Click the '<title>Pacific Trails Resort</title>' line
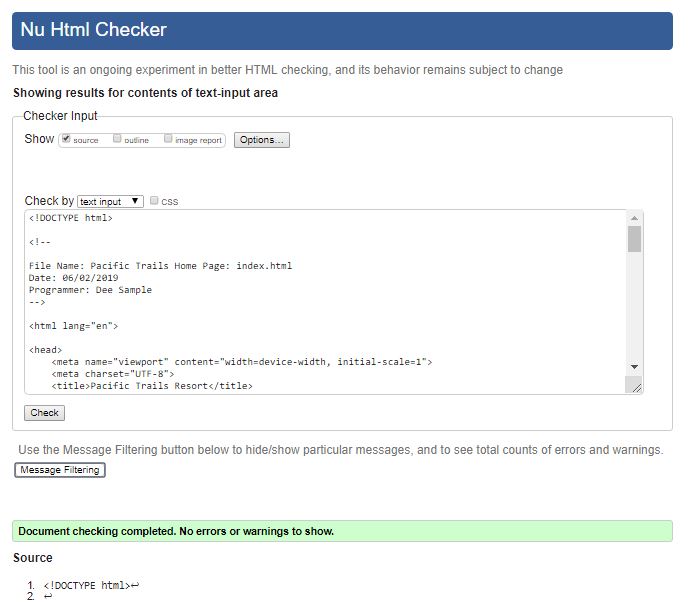This screenshot has height=602, width=691. [x=152, y=386]
